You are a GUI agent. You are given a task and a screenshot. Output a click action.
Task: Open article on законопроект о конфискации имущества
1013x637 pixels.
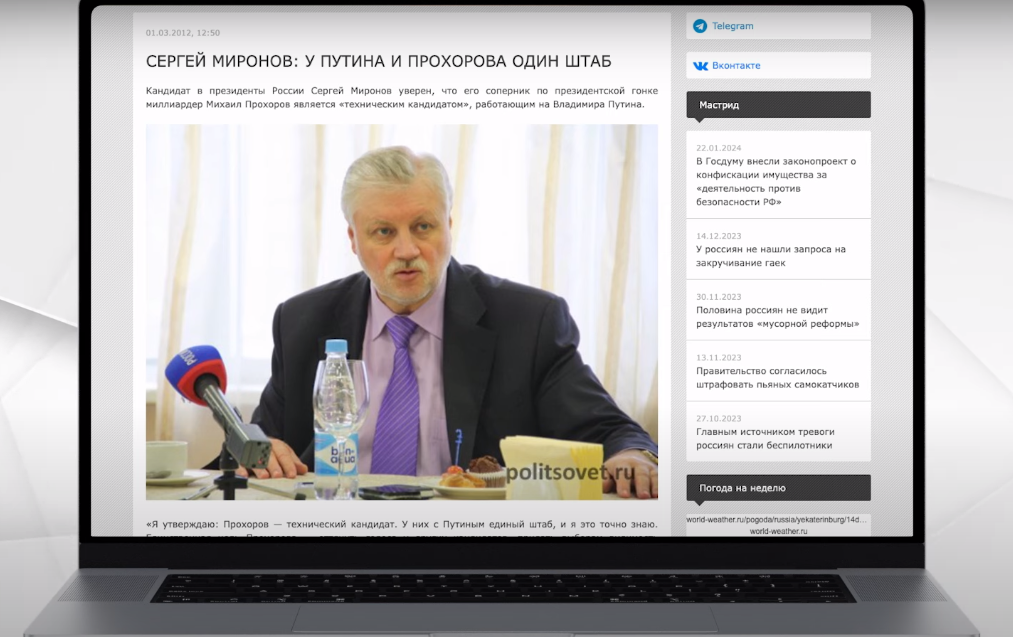(776, 182)
